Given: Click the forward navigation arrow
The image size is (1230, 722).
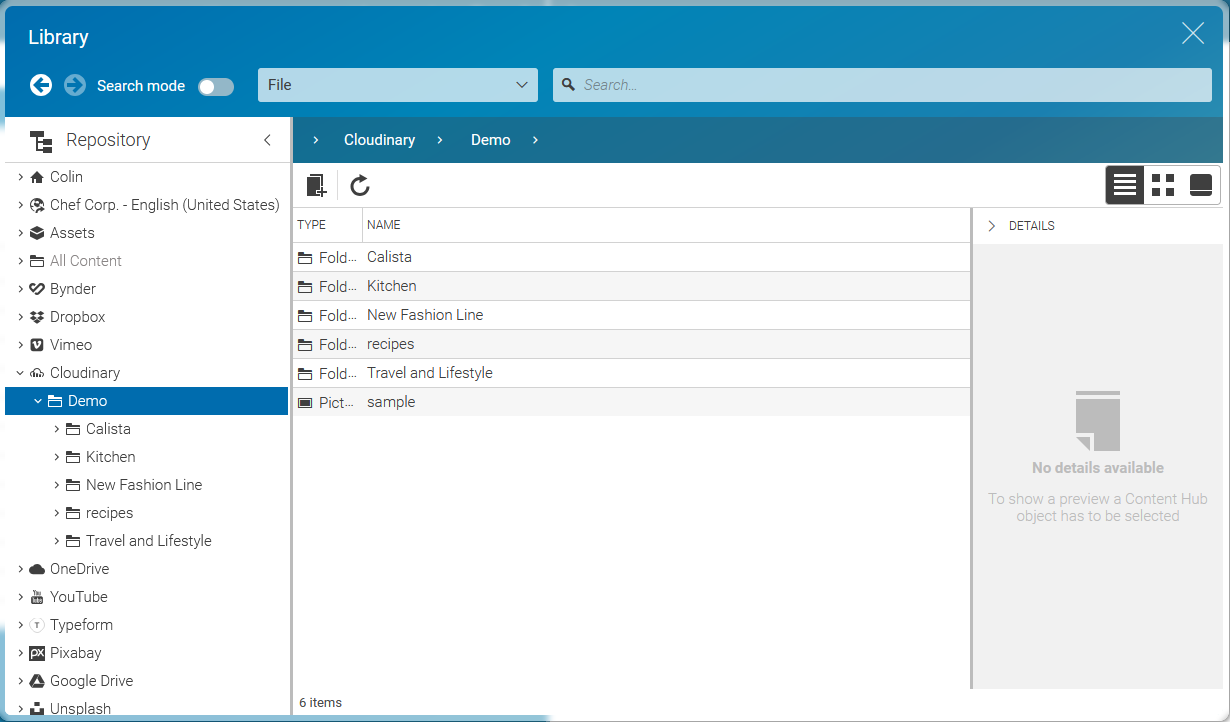Looking at the screenshot, I should 75,85.
